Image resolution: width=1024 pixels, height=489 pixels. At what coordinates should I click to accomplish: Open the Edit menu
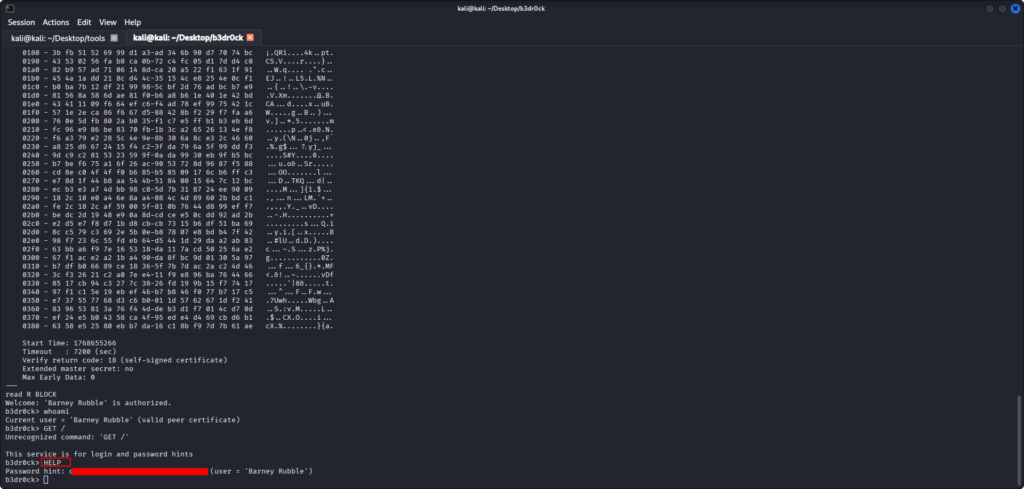(84, 22)
